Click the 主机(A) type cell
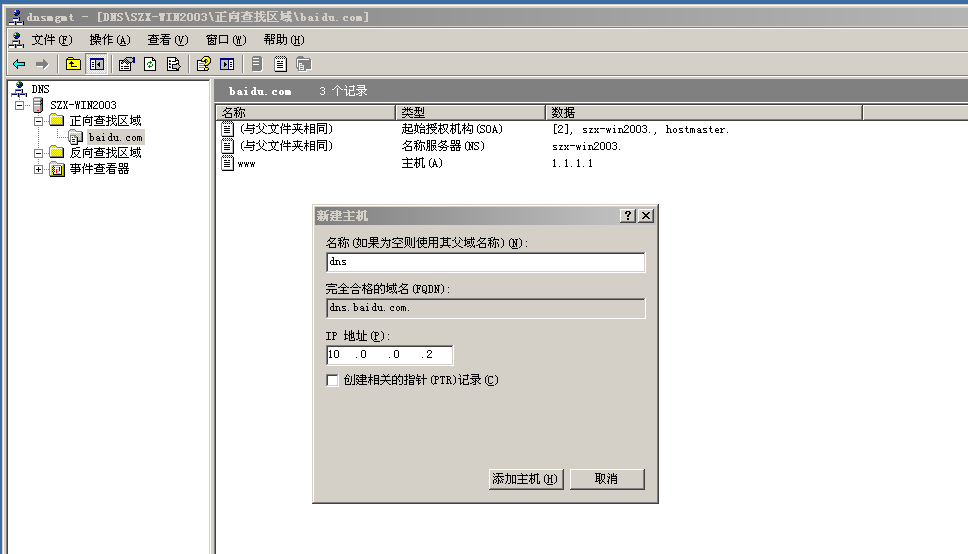 point(422,163)
